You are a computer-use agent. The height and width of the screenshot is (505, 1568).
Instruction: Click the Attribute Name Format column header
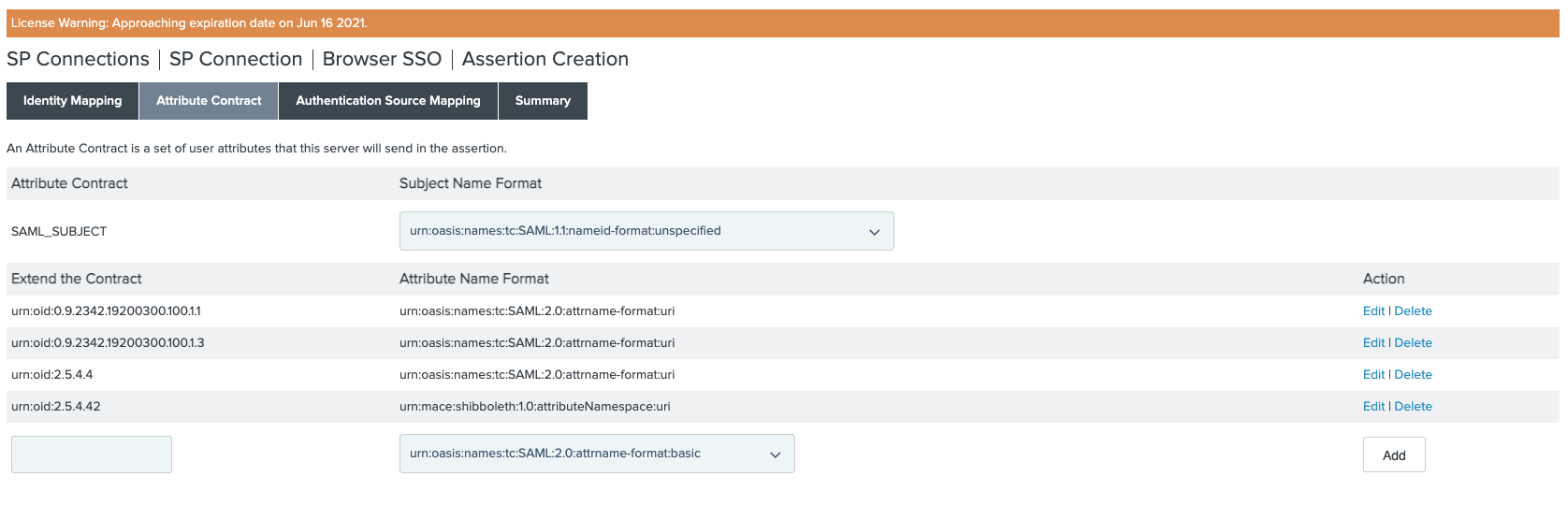tap(474, 279)
